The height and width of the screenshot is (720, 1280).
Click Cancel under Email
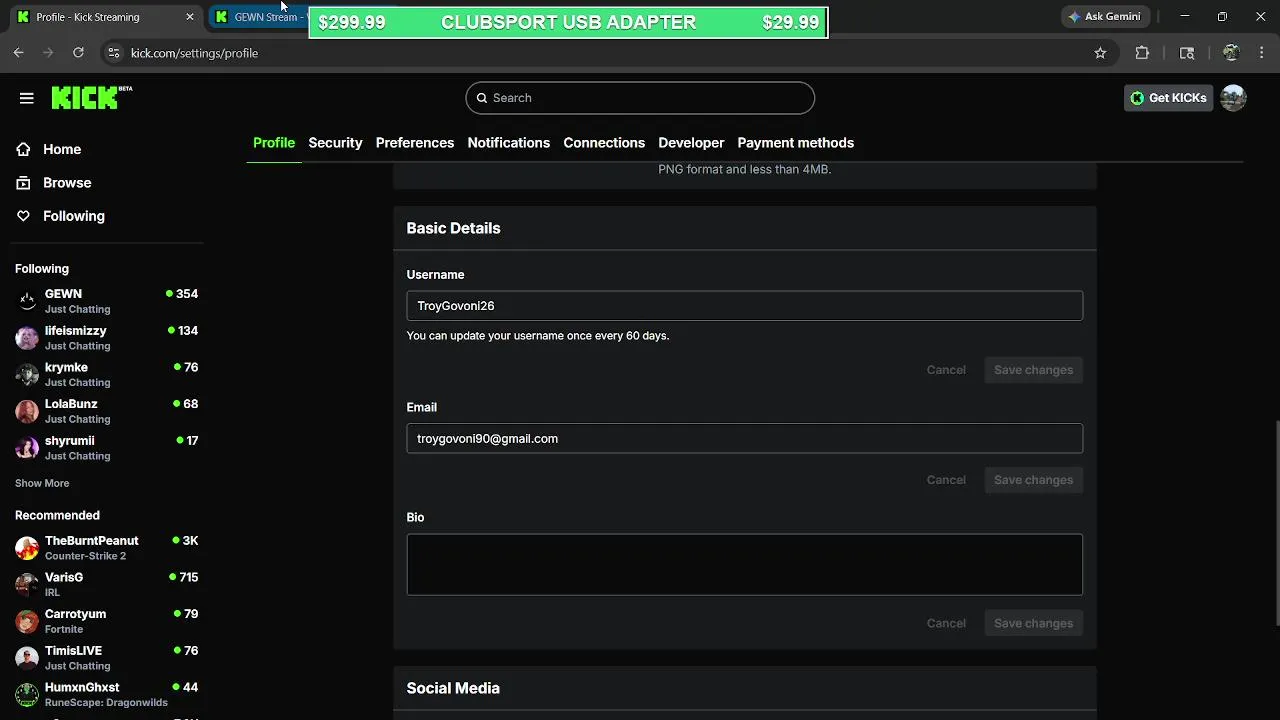pyautogui.click(x=946, y=480)
